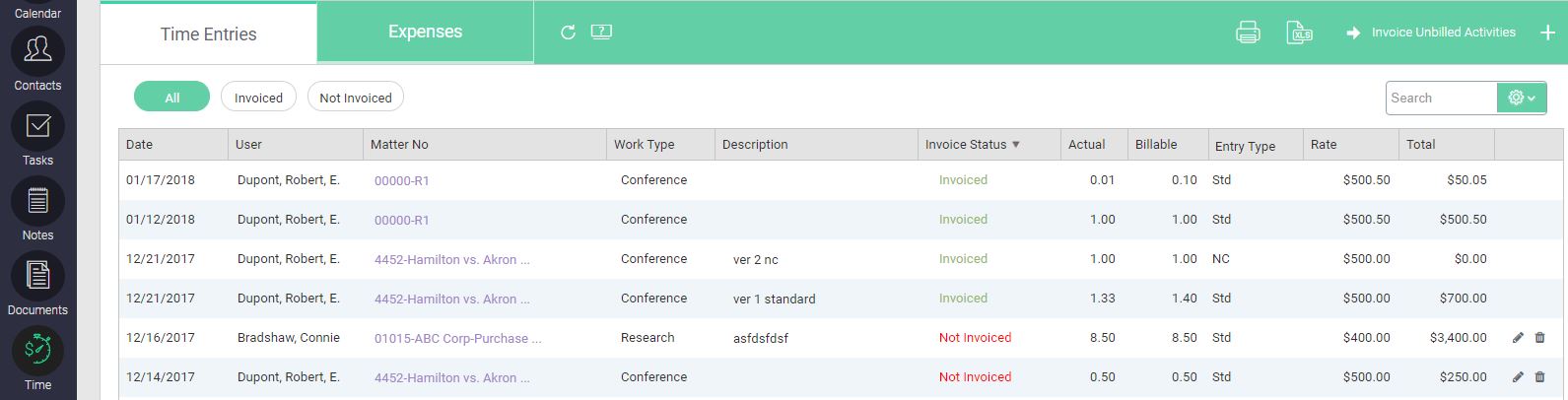This screenshot has height=400, width=1568.
Task: Select the All filter pill
Action: [171, 97]
